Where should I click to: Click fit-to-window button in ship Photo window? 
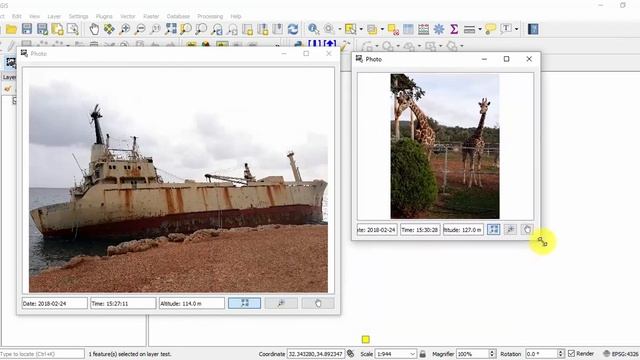pos(244,303)
